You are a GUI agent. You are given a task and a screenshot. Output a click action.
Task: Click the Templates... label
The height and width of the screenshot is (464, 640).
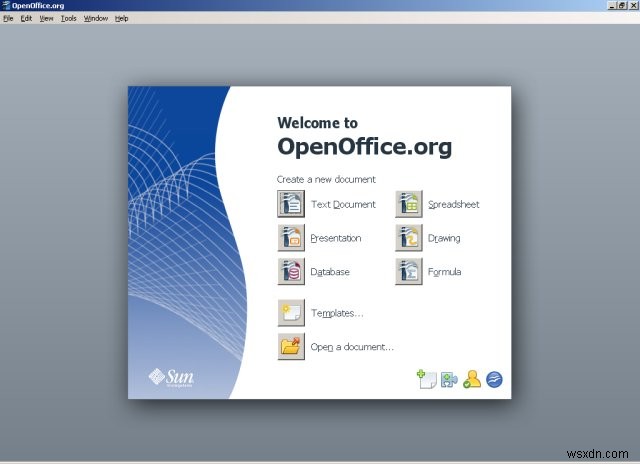point(337,313)
